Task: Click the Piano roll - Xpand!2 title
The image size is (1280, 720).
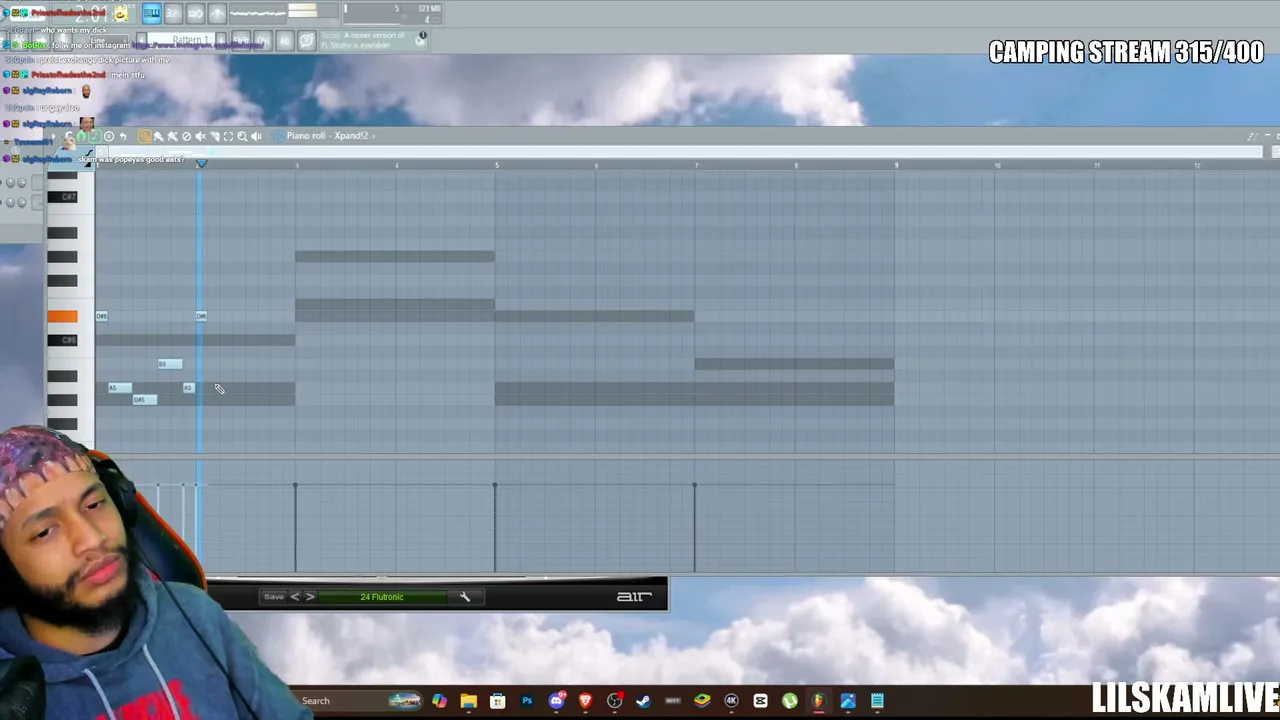Action: pyautogui.click(x=327, y=136)
